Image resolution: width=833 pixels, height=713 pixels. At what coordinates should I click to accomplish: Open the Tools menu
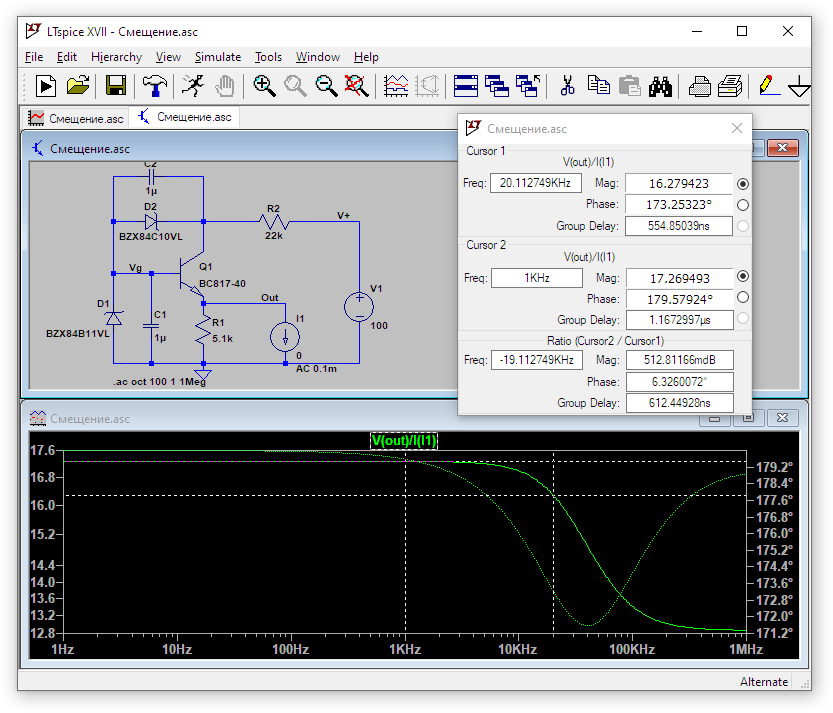pos(268,57)
